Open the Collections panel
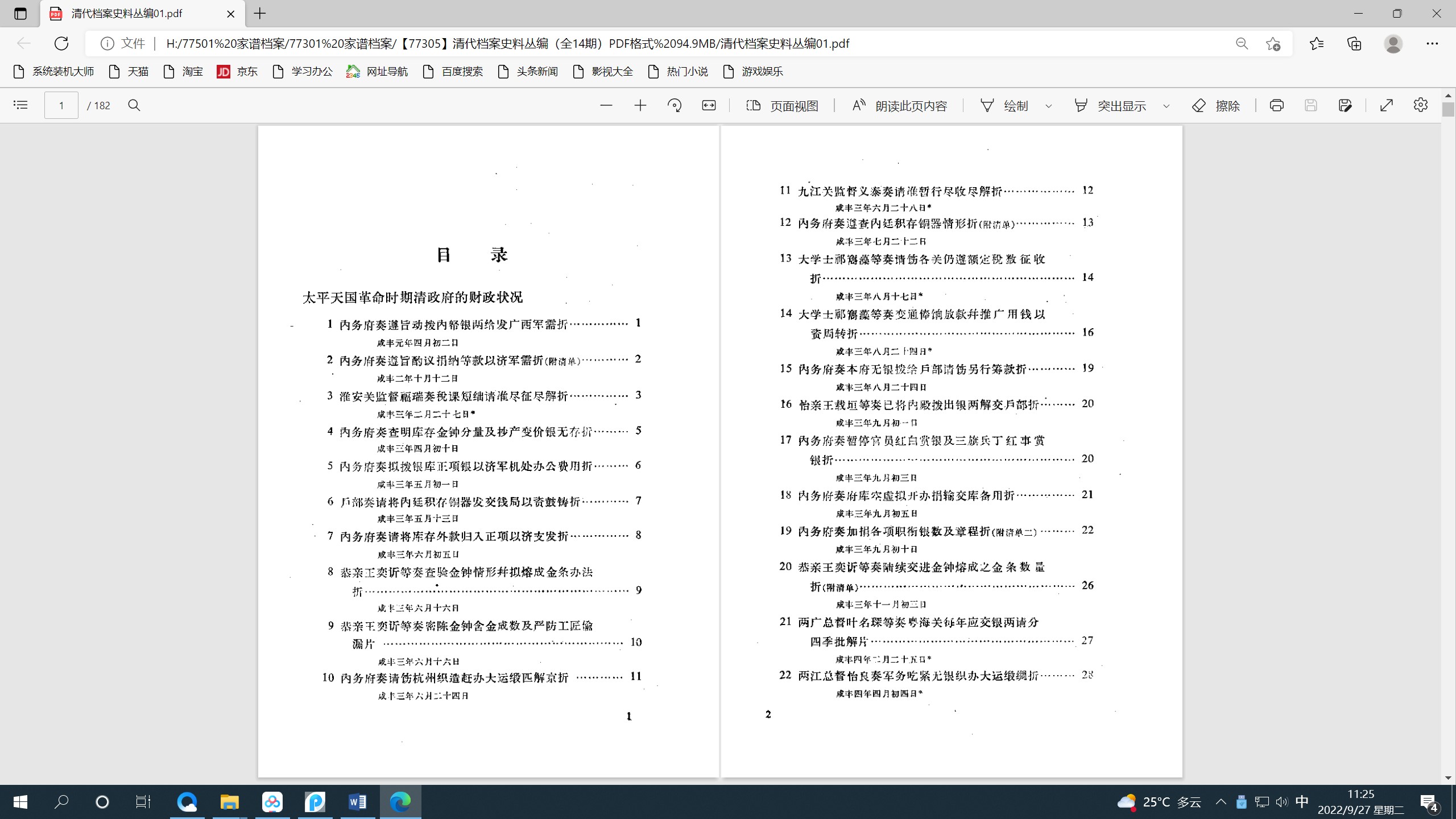The height and width of the screenshot is (819, 1456). (x=1355, y=44)
